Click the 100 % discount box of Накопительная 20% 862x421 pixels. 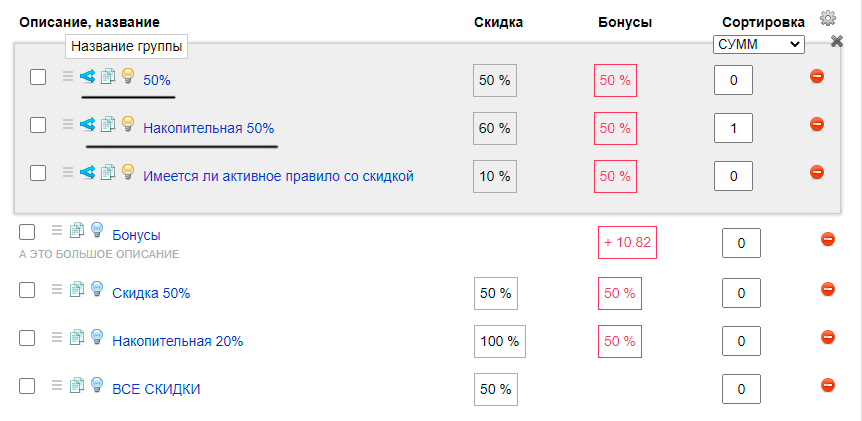click(500, 341)
